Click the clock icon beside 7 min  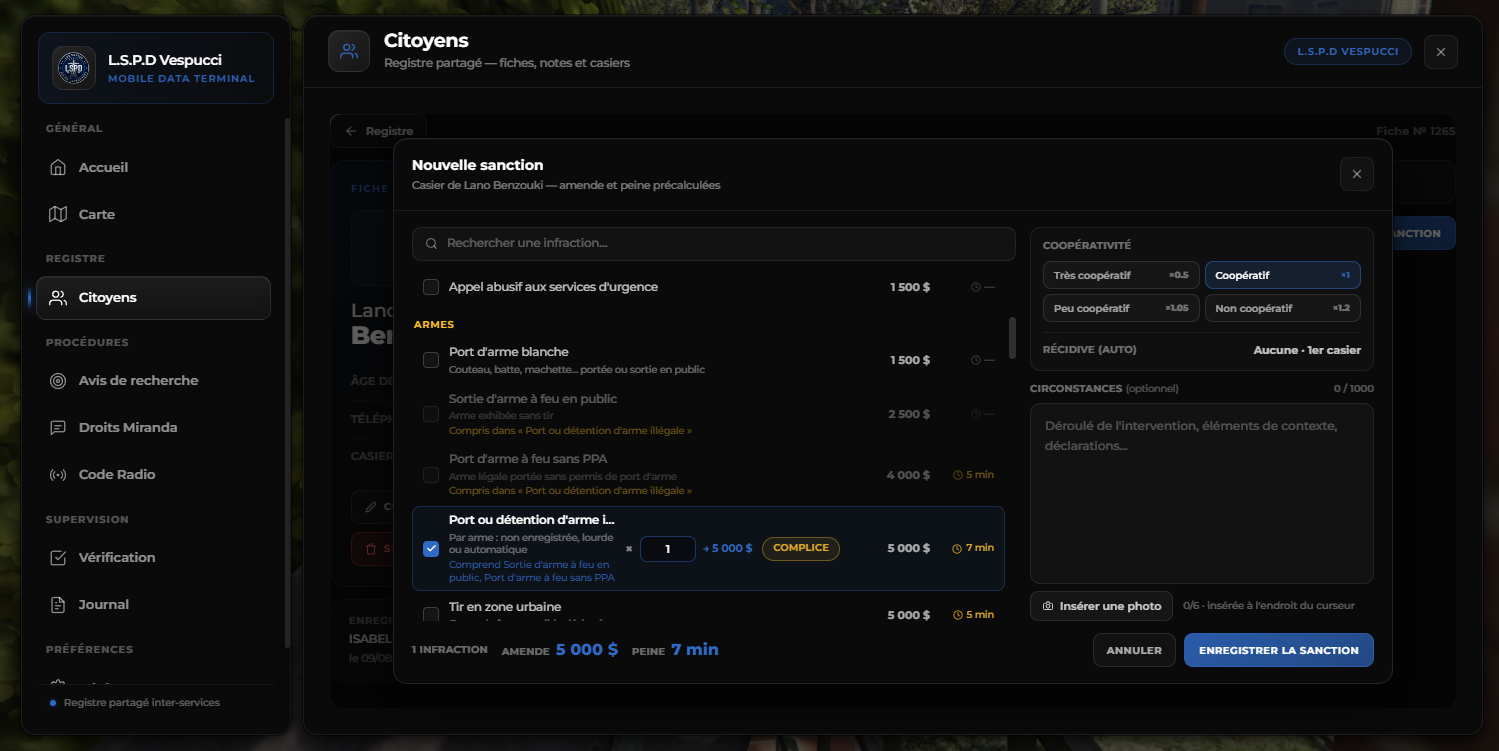pyautogui.click(x=957, y=548)
